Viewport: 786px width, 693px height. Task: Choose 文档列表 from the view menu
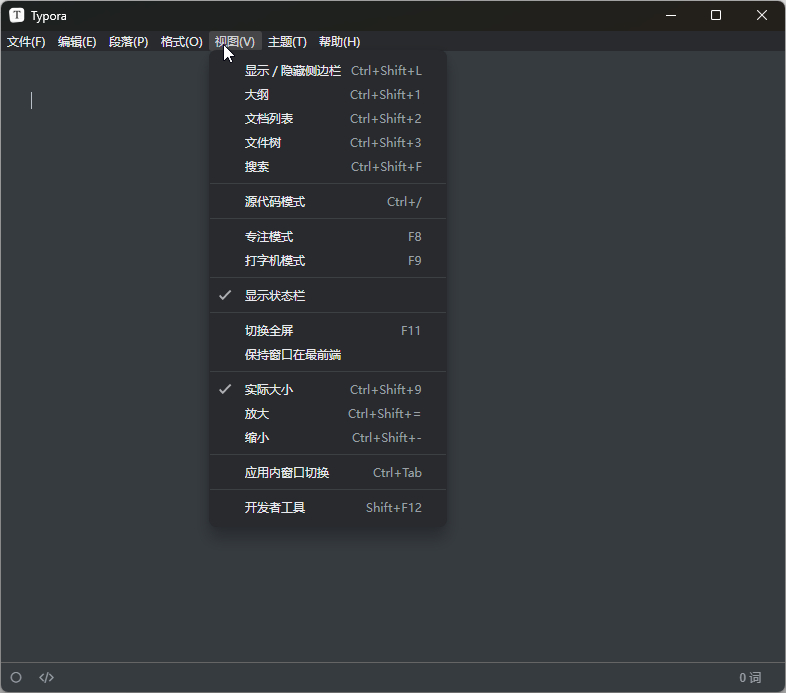tap(328, 119)
